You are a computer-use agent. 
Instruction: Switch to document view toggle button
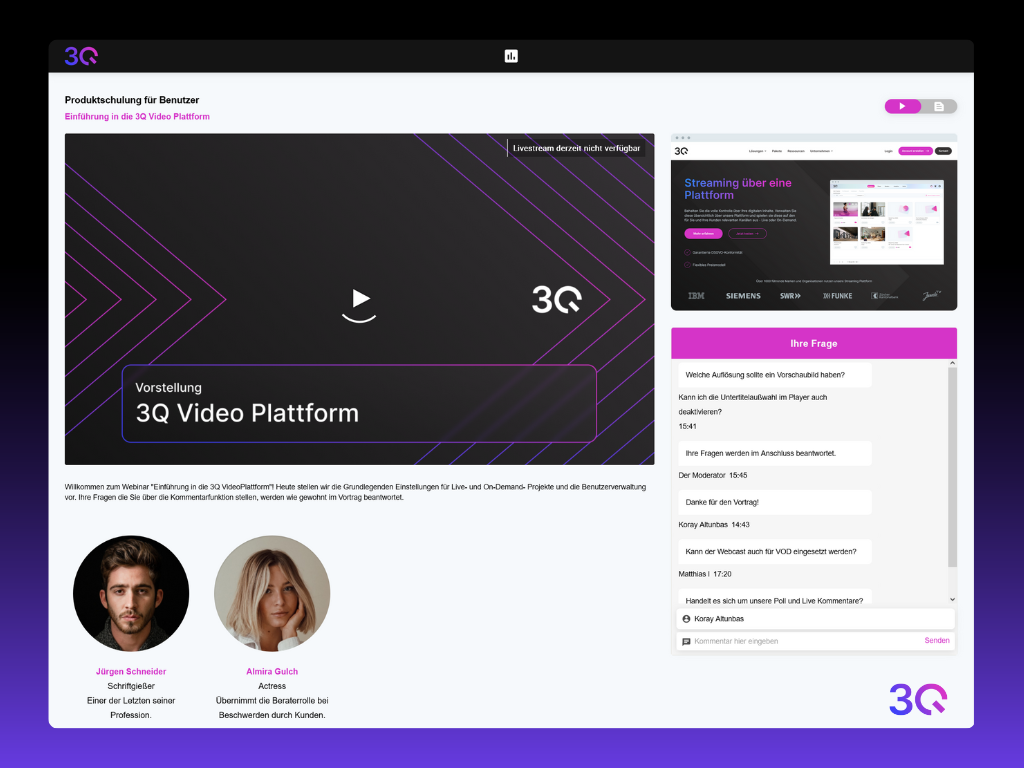tap(939, 106)
